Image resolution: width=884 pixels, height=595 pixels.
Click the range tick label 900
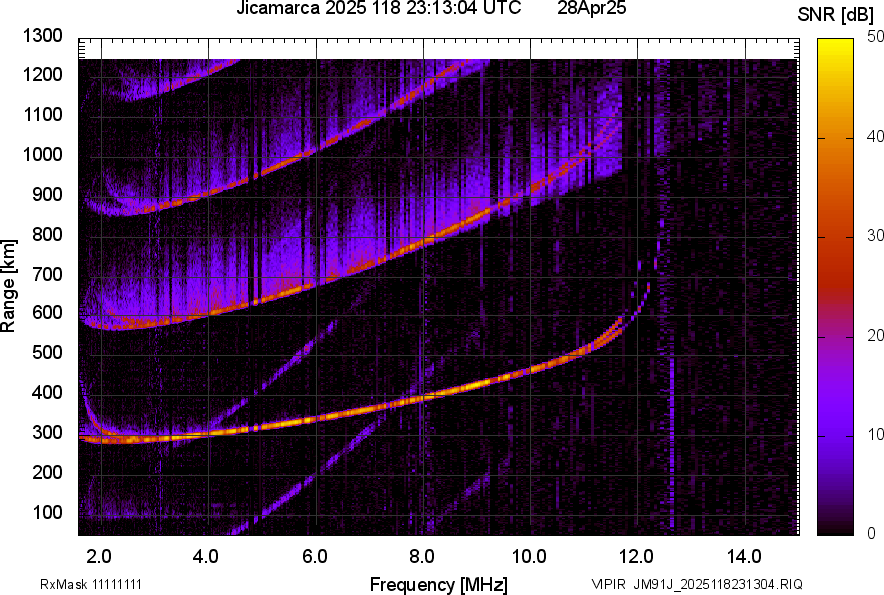47,194
